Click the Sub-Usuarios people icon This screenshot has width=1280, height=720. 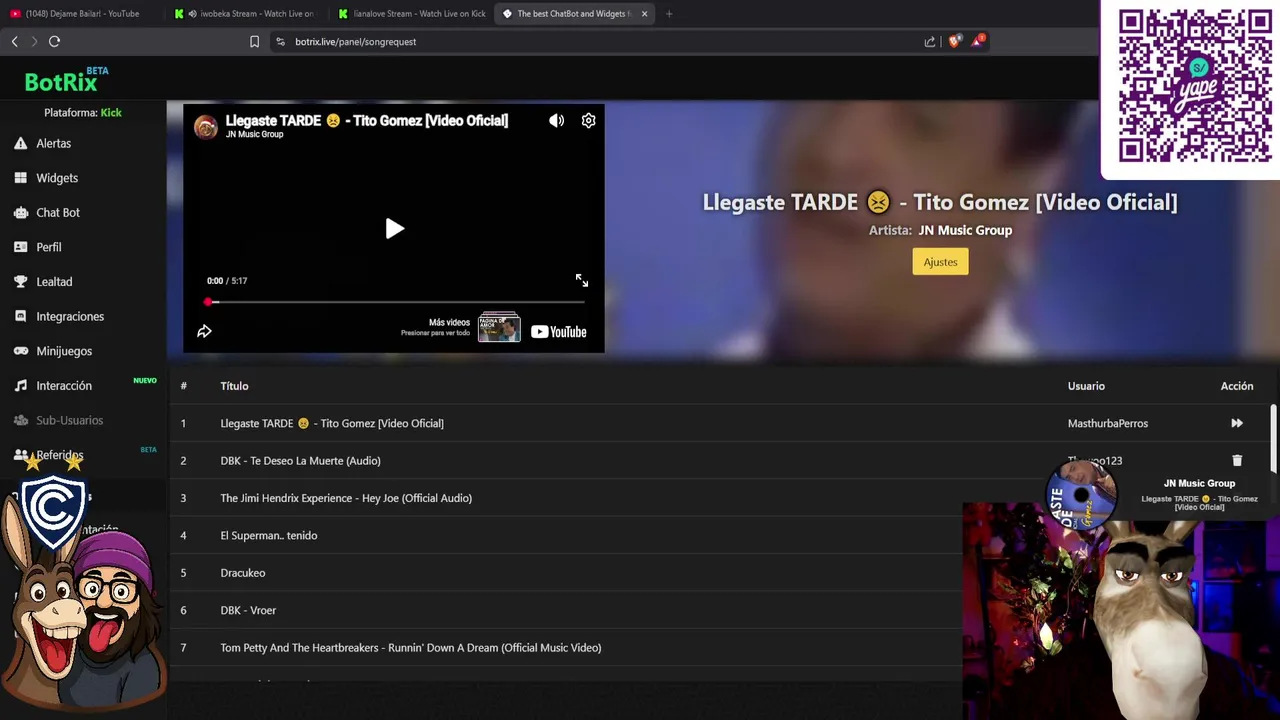coord(20,420)
